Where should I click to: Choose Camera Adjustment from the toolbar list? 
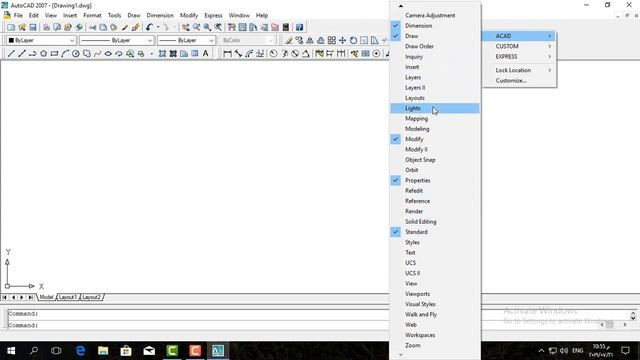[x=435, y=16]
